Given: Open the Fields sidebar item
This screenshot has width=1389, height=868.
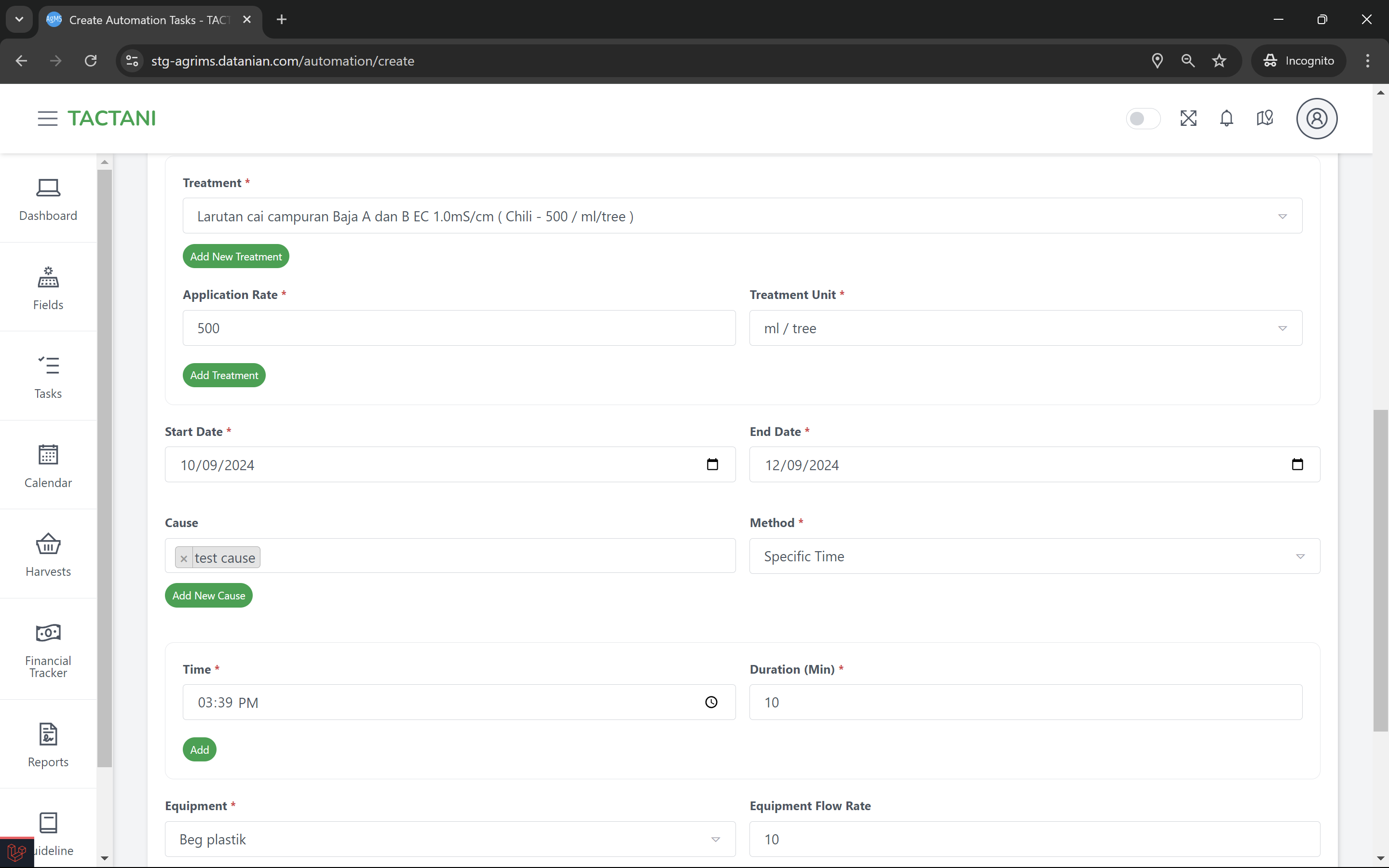Looking at the screenshot, I should pos(48,288).
